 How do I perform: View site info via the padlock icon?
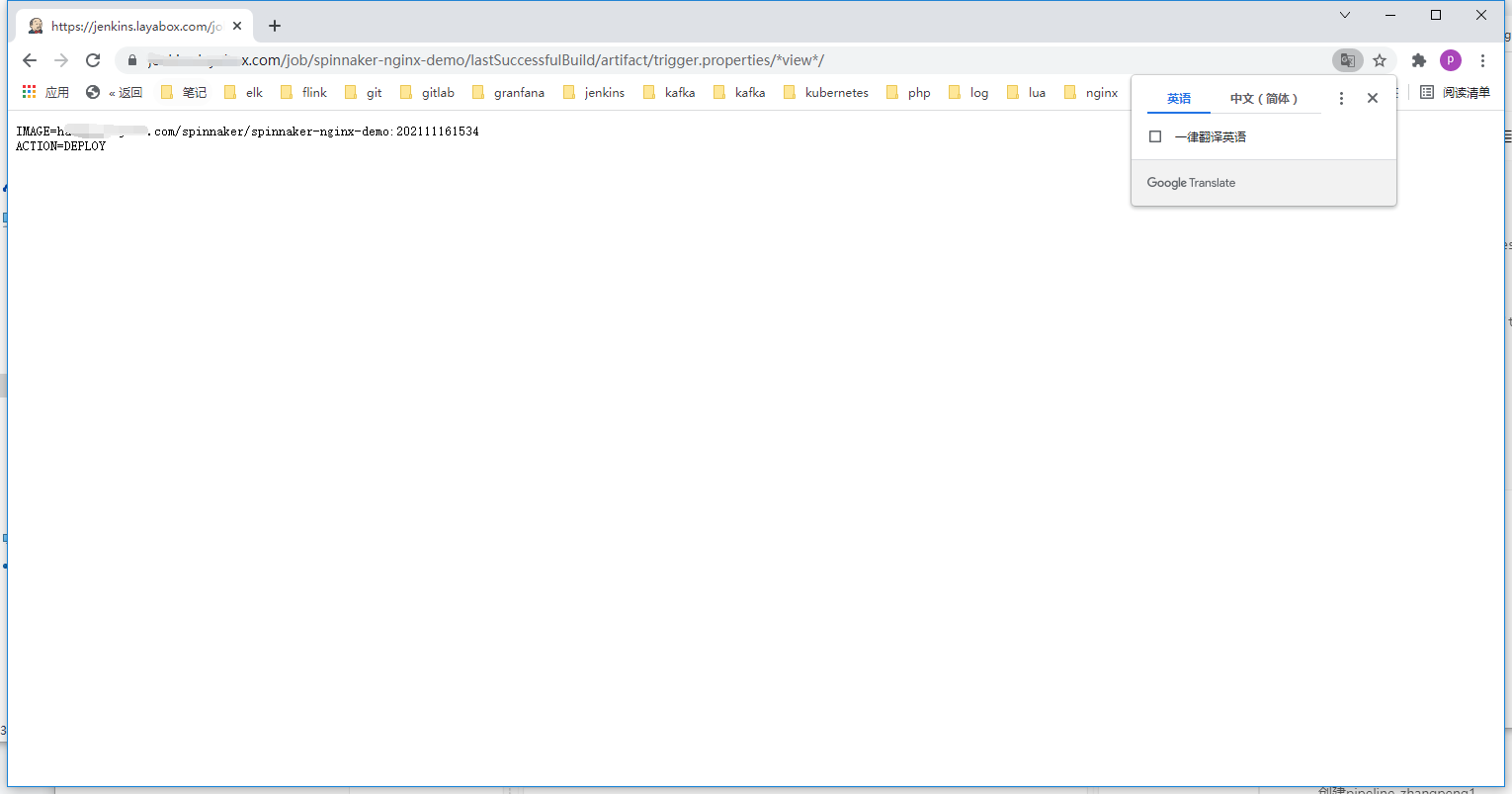pyautogui.click(x=132, y=60)
